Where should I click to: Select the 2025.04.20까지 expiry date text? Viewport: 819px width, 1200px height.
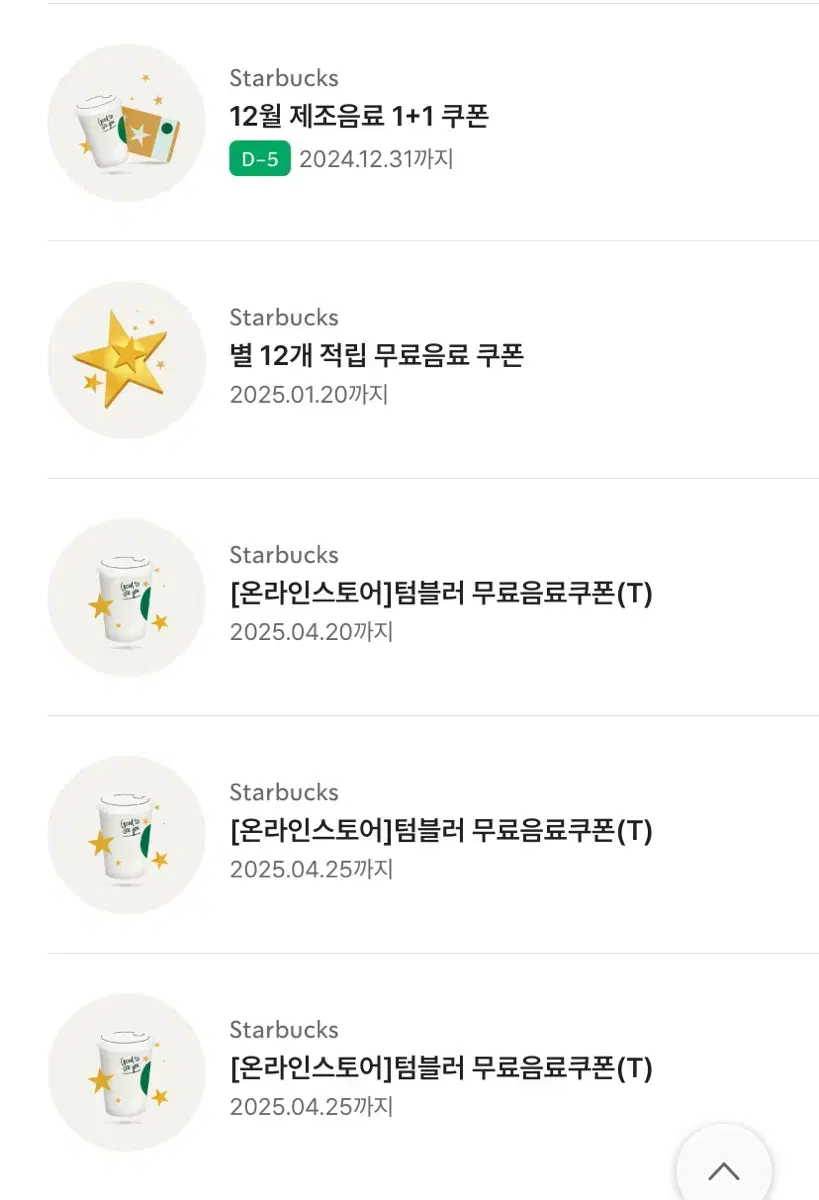point(311,632)
